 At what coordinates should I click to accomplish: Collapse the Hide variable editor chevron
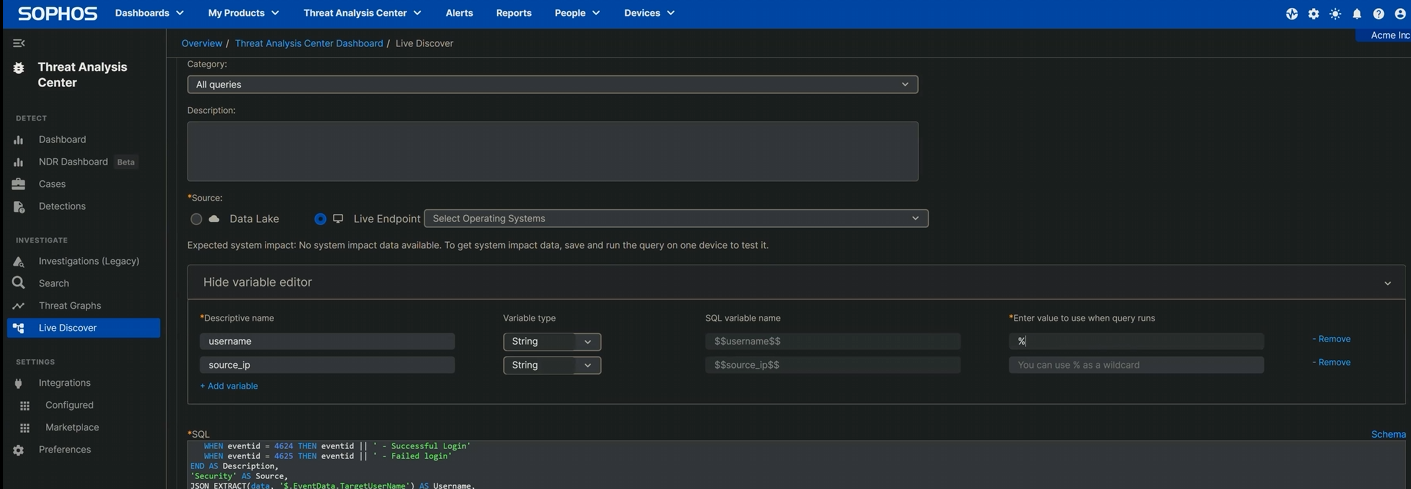pyautogui.click(x=1388, y=283)
